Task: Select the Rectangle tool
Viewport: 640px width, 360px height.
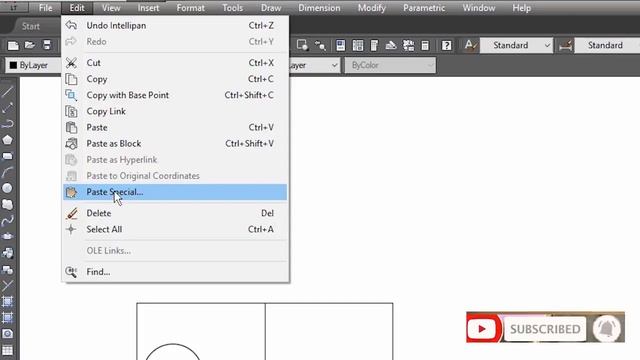Action: 7,156
